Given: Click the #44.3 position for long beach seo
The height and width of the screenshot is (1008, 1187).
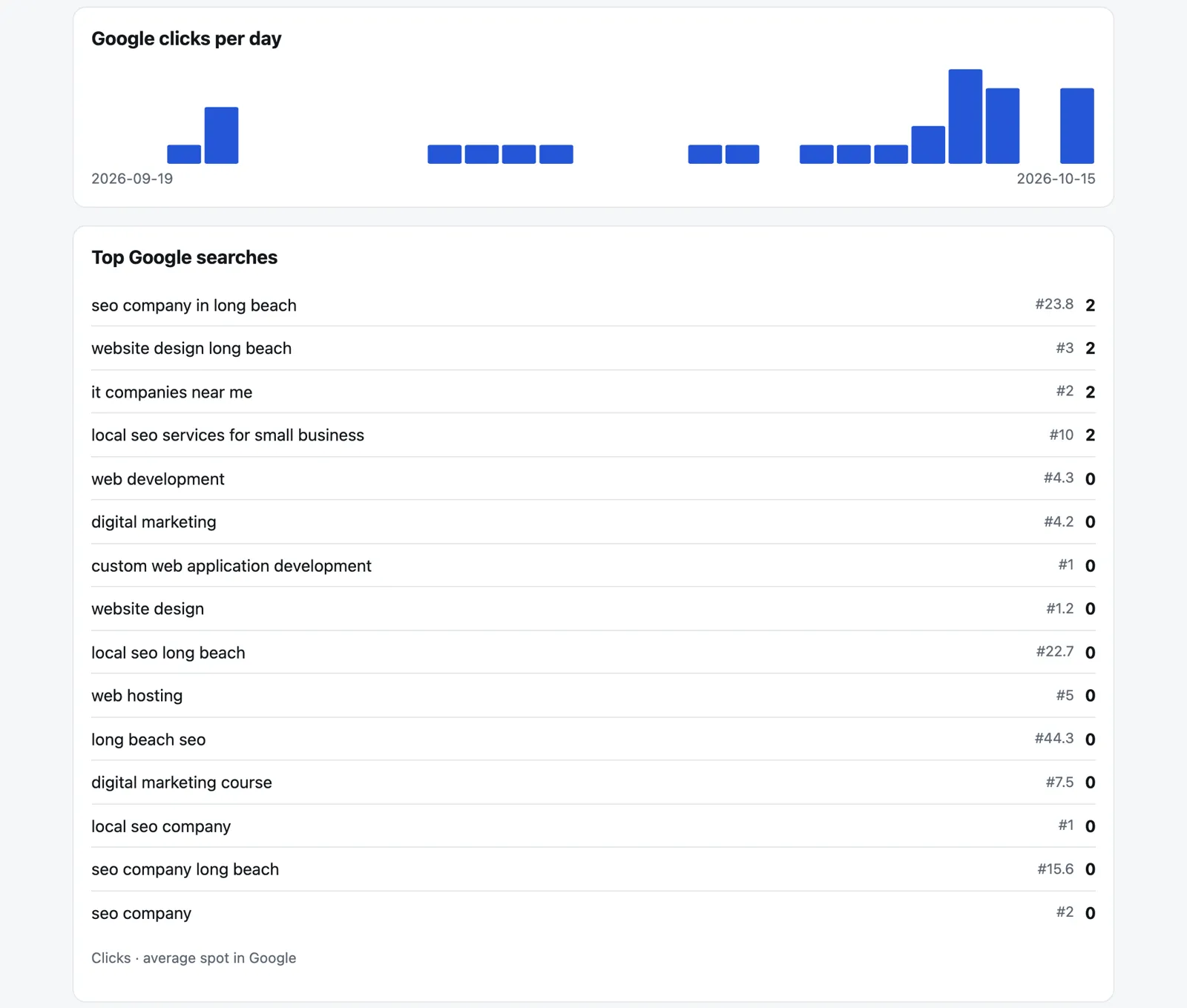Looking at the screenshot, I should pyautogui.click(x=1054, y=738).
